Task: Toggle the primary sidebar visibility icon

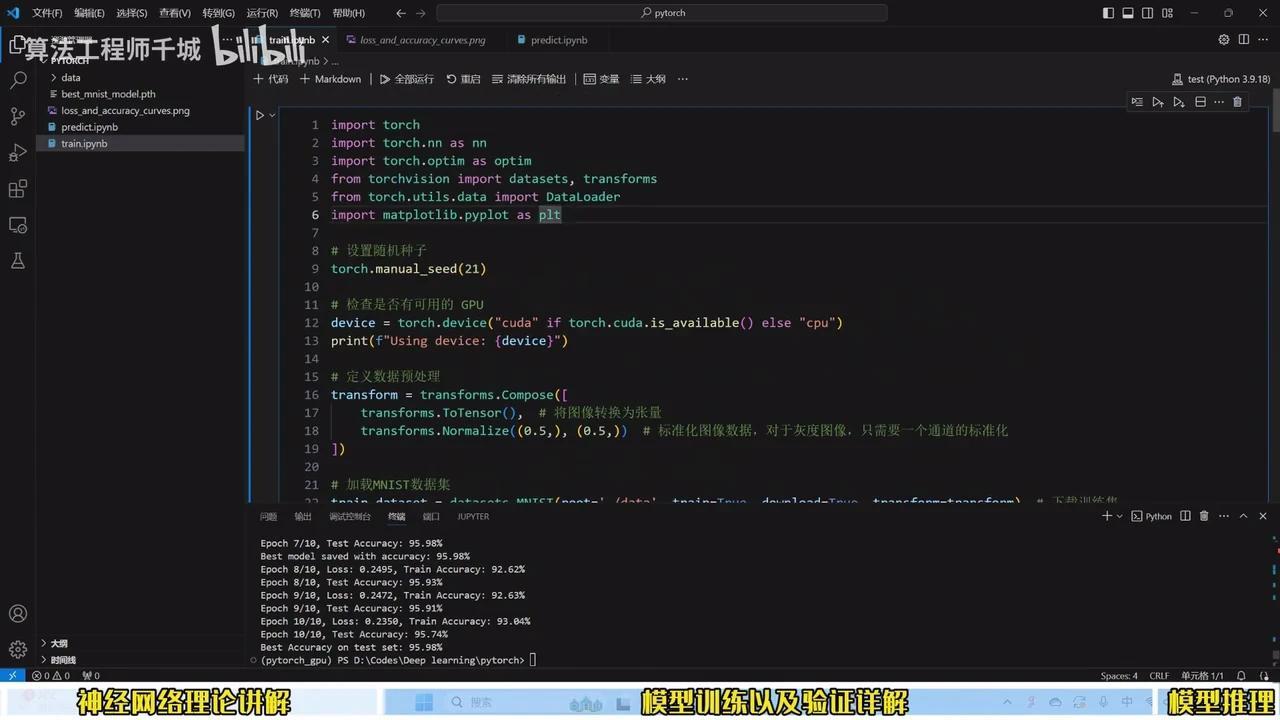Action: pyautogui.click(x=1108, y=13)
